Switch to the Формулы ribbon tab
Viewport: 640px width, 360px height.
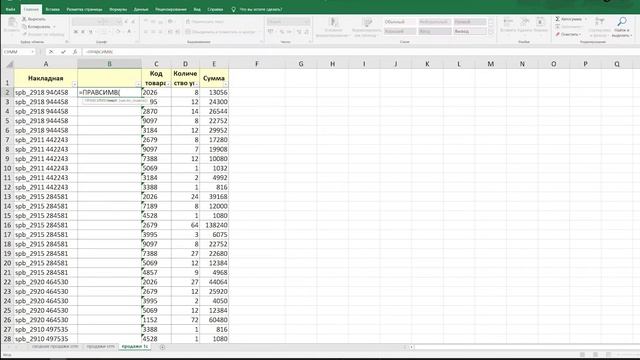[118, 9]
